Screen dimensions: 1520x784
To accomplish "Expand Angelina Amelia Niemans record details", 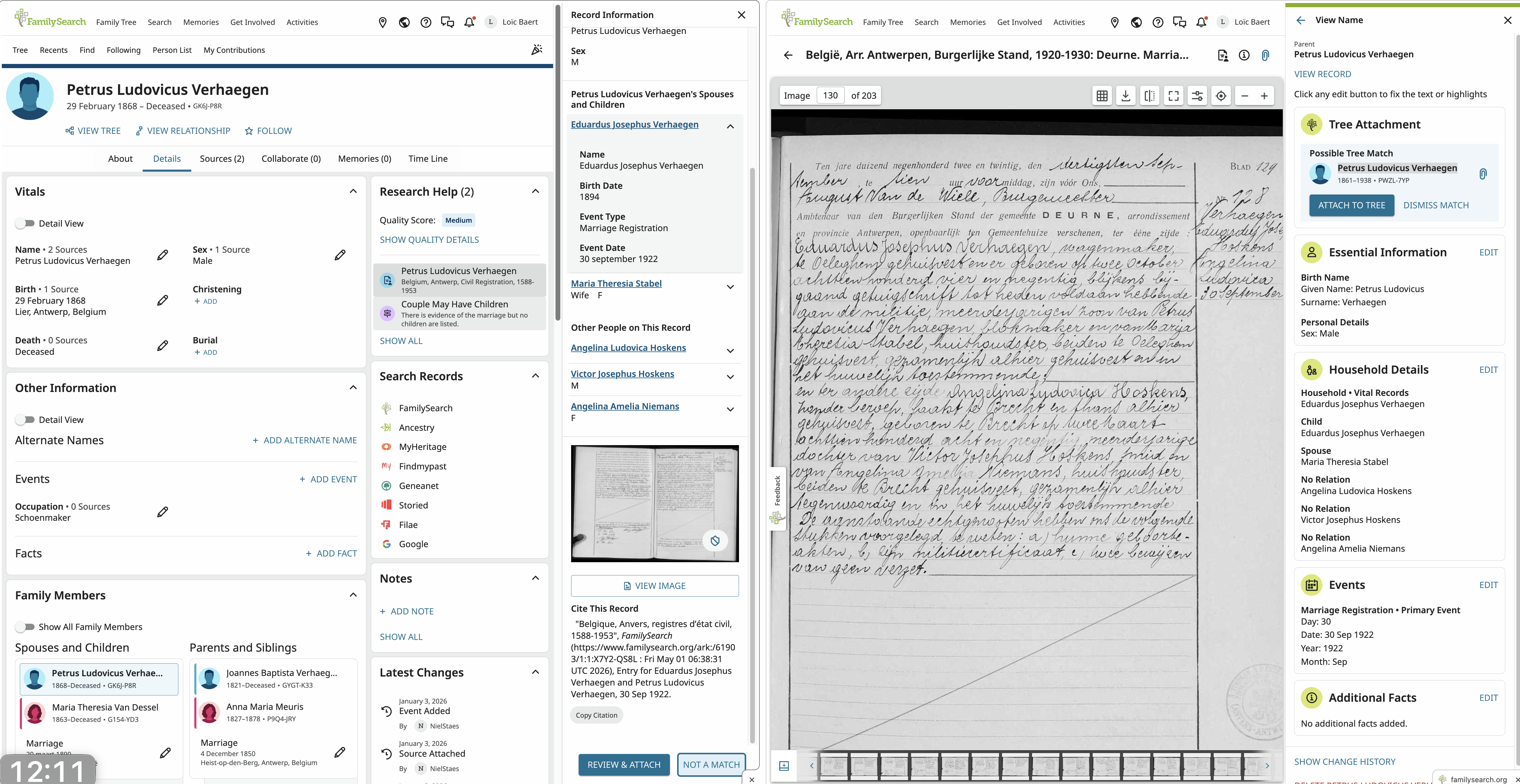I will click(730, 409).
